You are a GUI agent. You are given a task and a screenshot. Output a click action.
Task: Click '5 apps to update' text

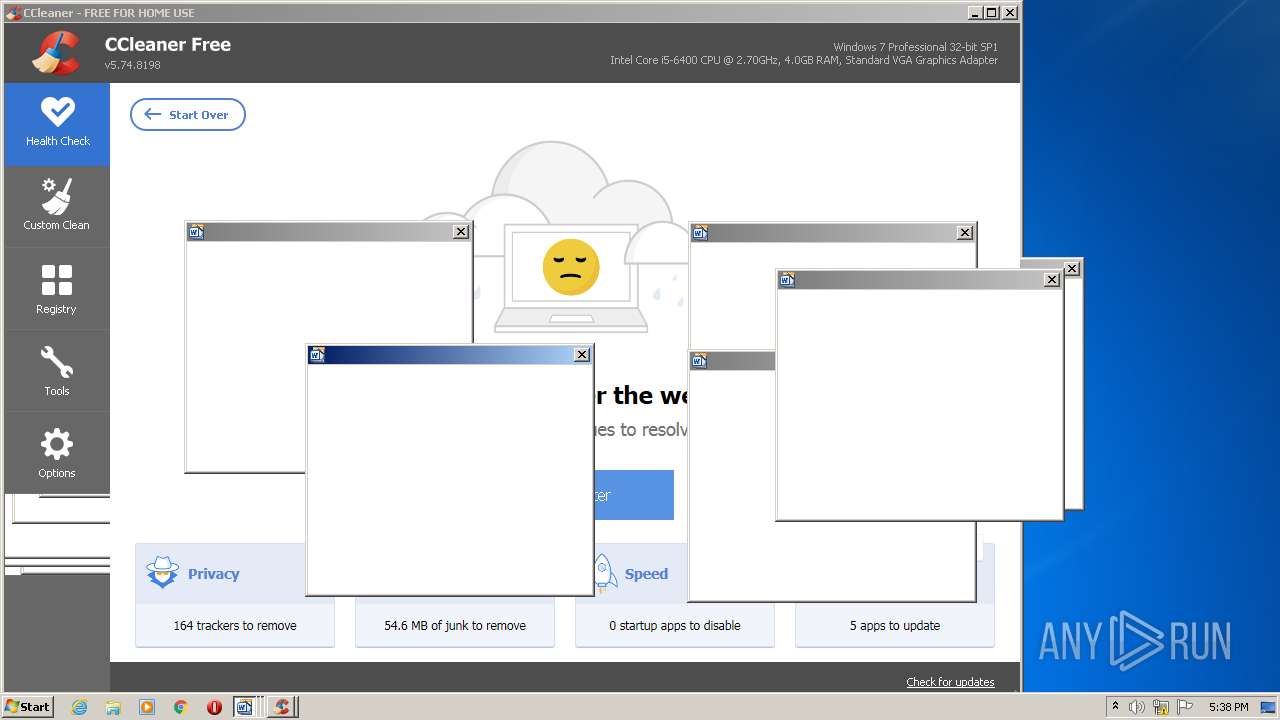point(895,626)
